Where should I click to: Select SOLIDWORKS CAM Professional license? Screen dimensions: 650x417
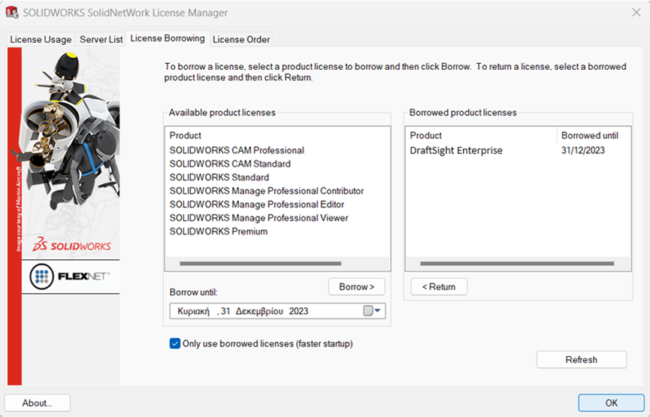coord(236,150)
